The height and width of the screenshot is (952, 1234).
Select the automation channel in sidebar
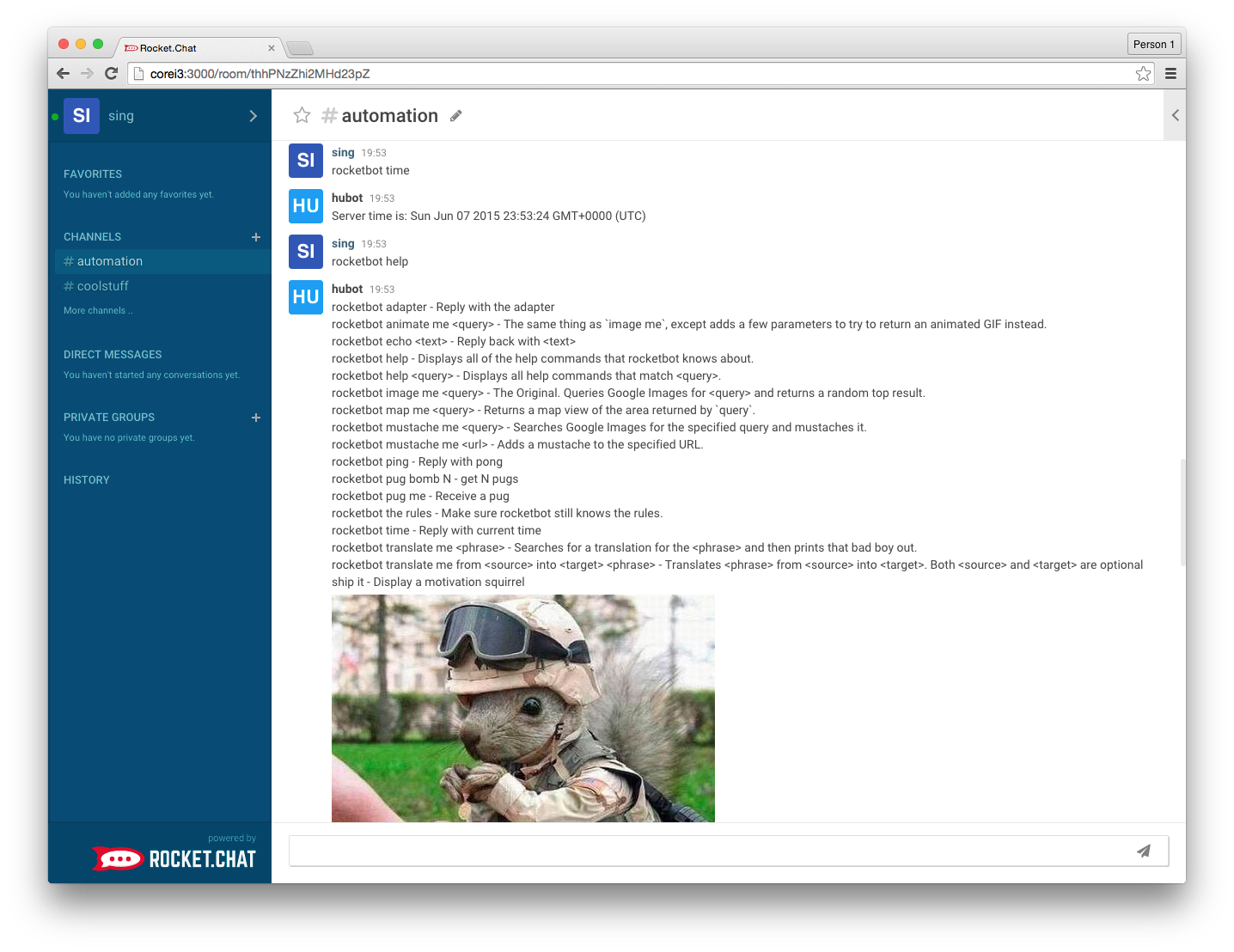[x=163, y=261]
